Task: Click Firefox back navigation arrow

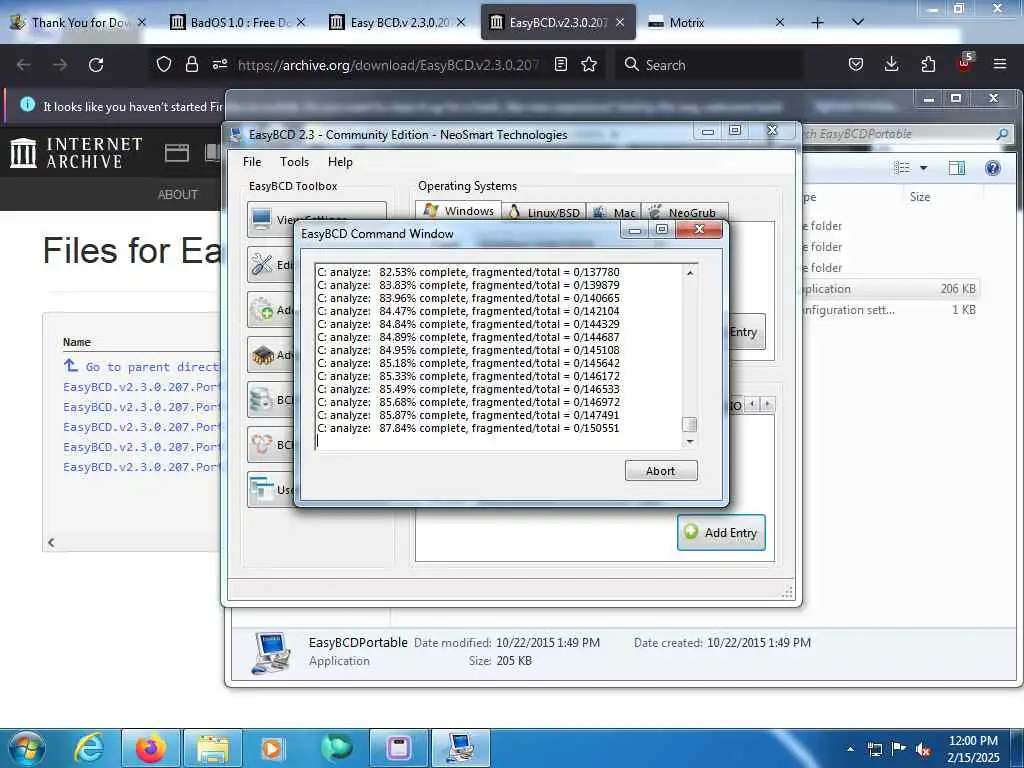Action: click(x=24, y=65)
